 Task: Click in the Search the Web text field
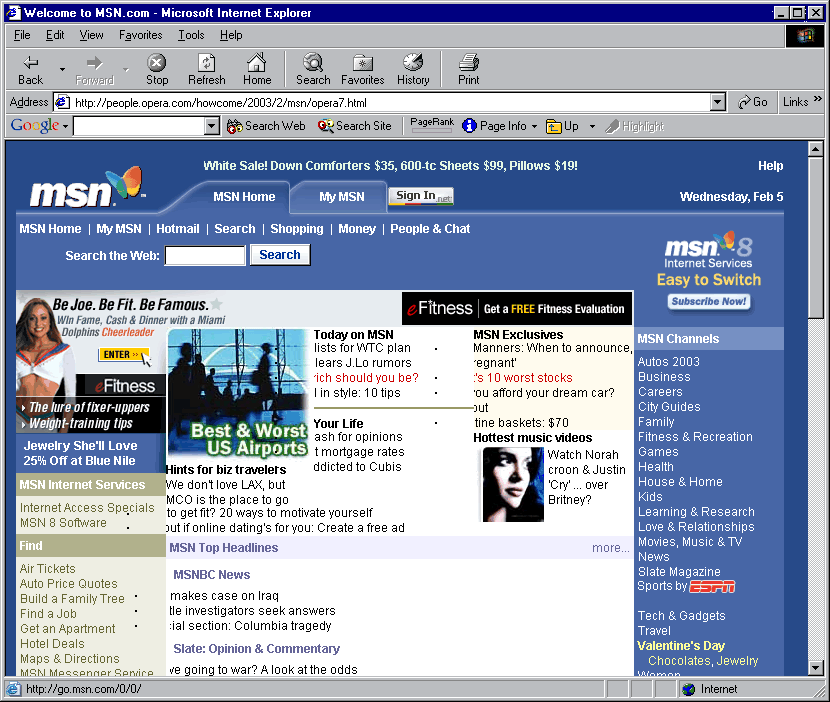pyautogui.click(x=205, y=255)
